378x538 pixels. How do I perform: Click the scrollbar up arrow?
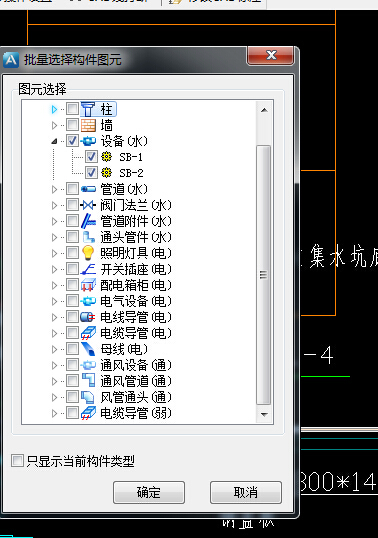264,110
